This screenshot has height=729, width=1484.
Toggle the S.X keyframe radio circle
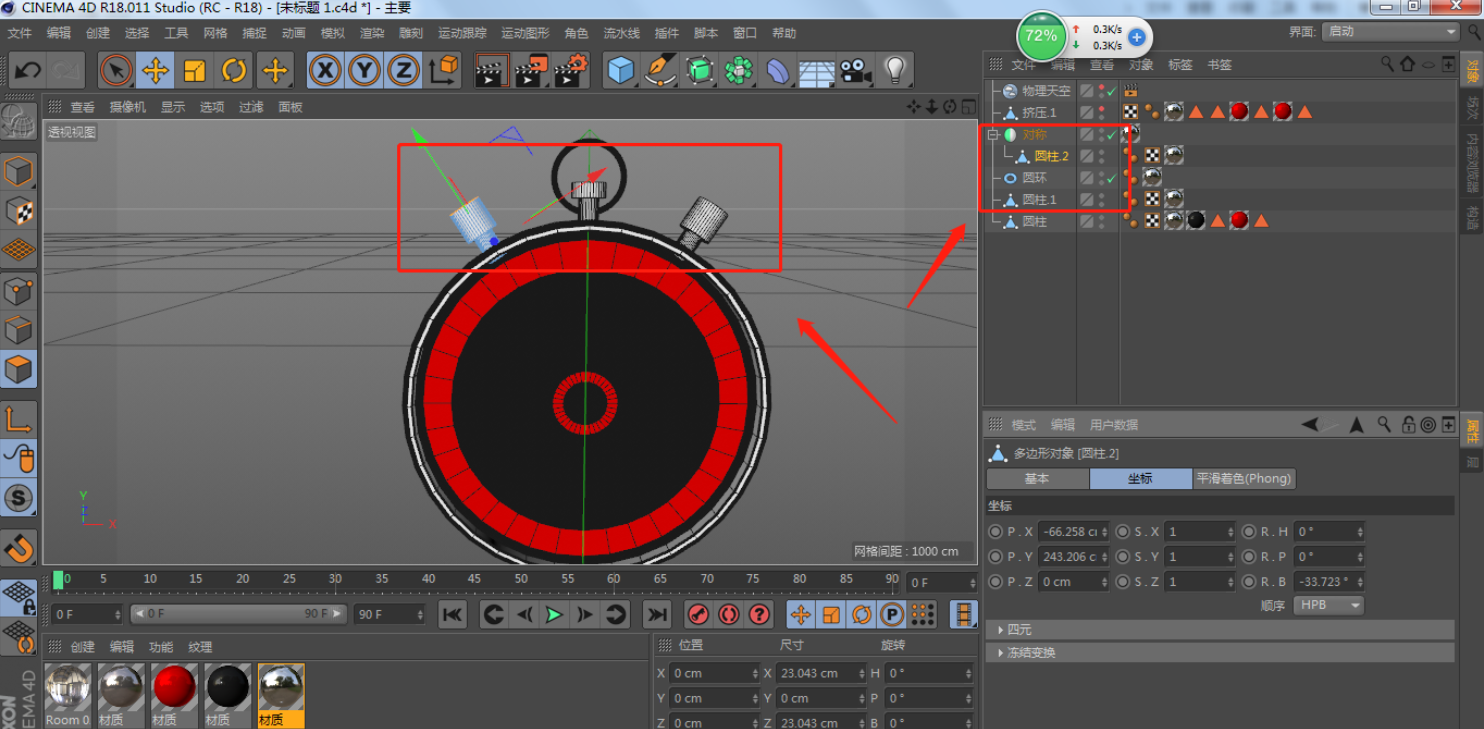point(1123,532)
